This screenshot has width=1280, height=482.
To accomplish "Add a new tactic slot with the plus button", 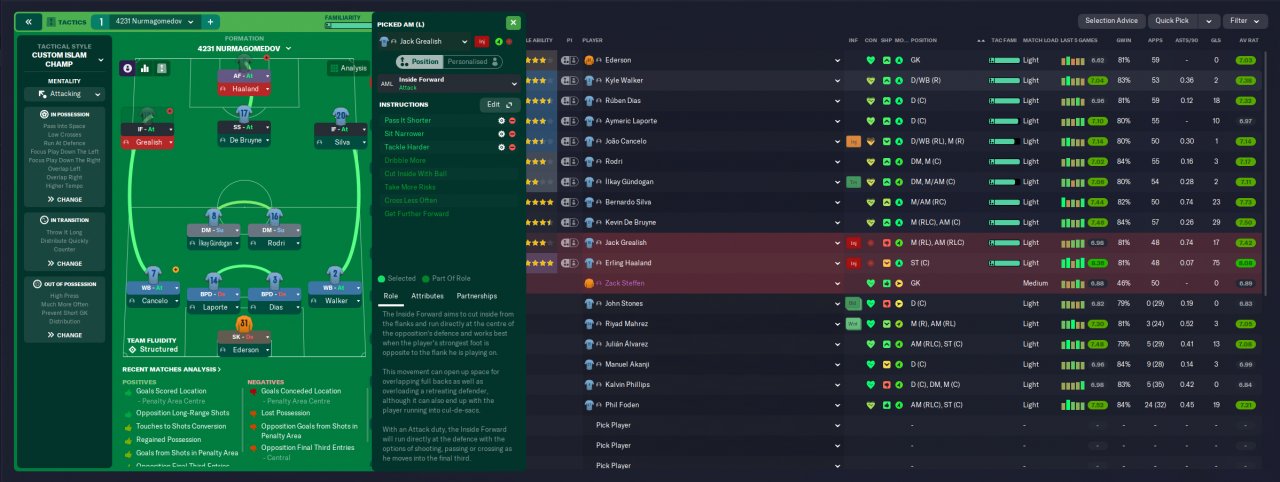I will point(210,22).
